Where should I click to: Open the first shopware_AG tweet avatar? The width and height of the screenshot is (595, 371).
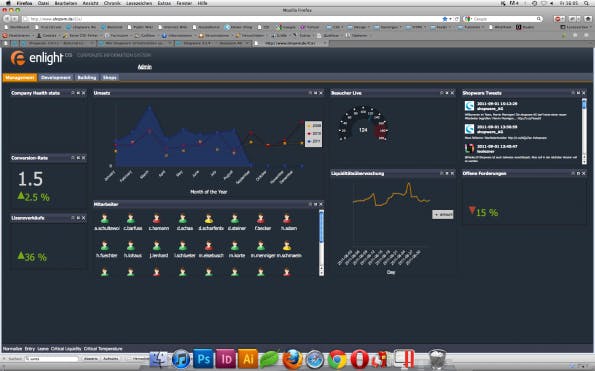click(x=469, y=106)
